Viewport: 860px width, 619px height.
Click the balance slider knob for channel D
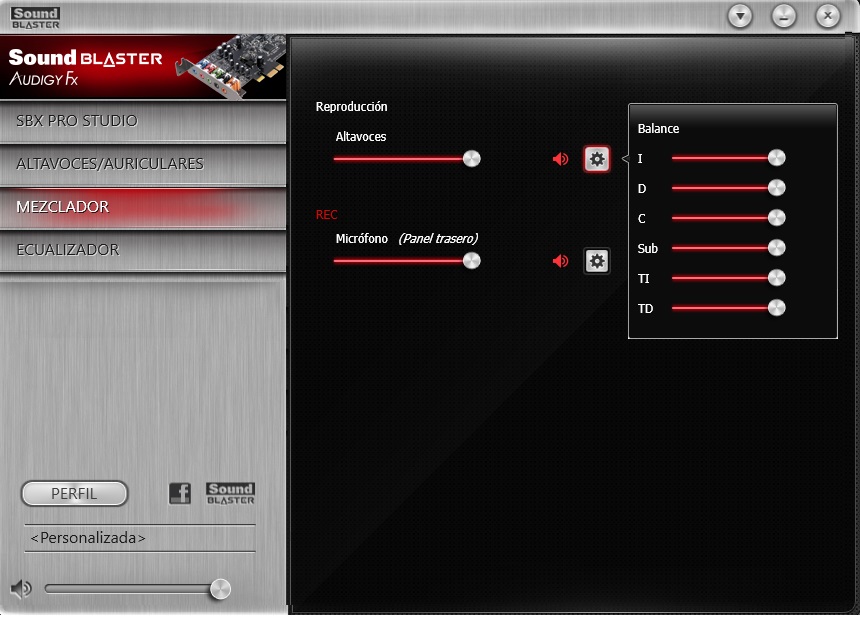[776, 188]
